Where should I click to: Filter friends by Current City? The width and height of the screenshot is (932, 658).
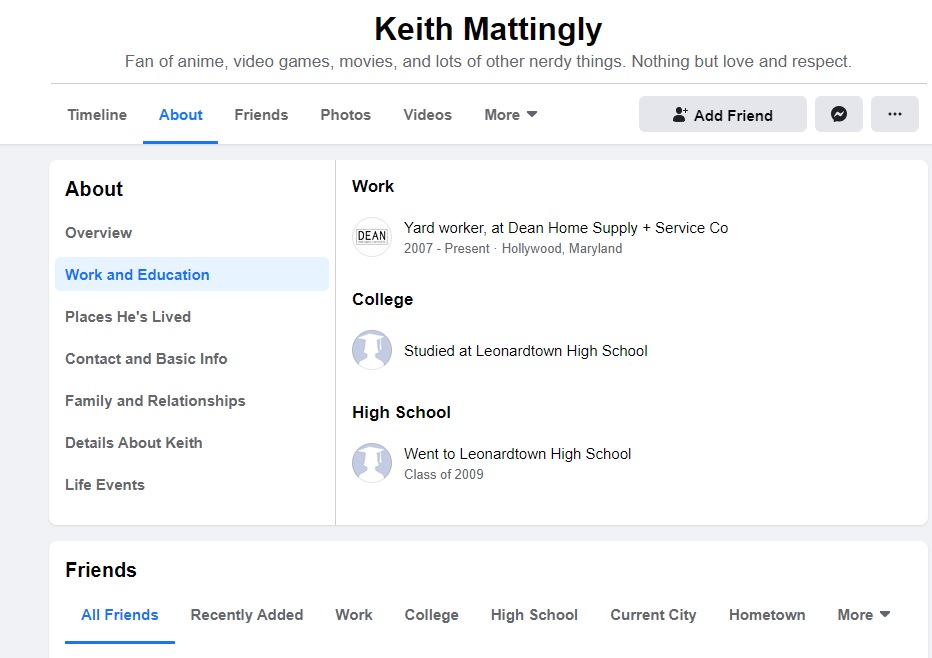click(x=653, y=615)
